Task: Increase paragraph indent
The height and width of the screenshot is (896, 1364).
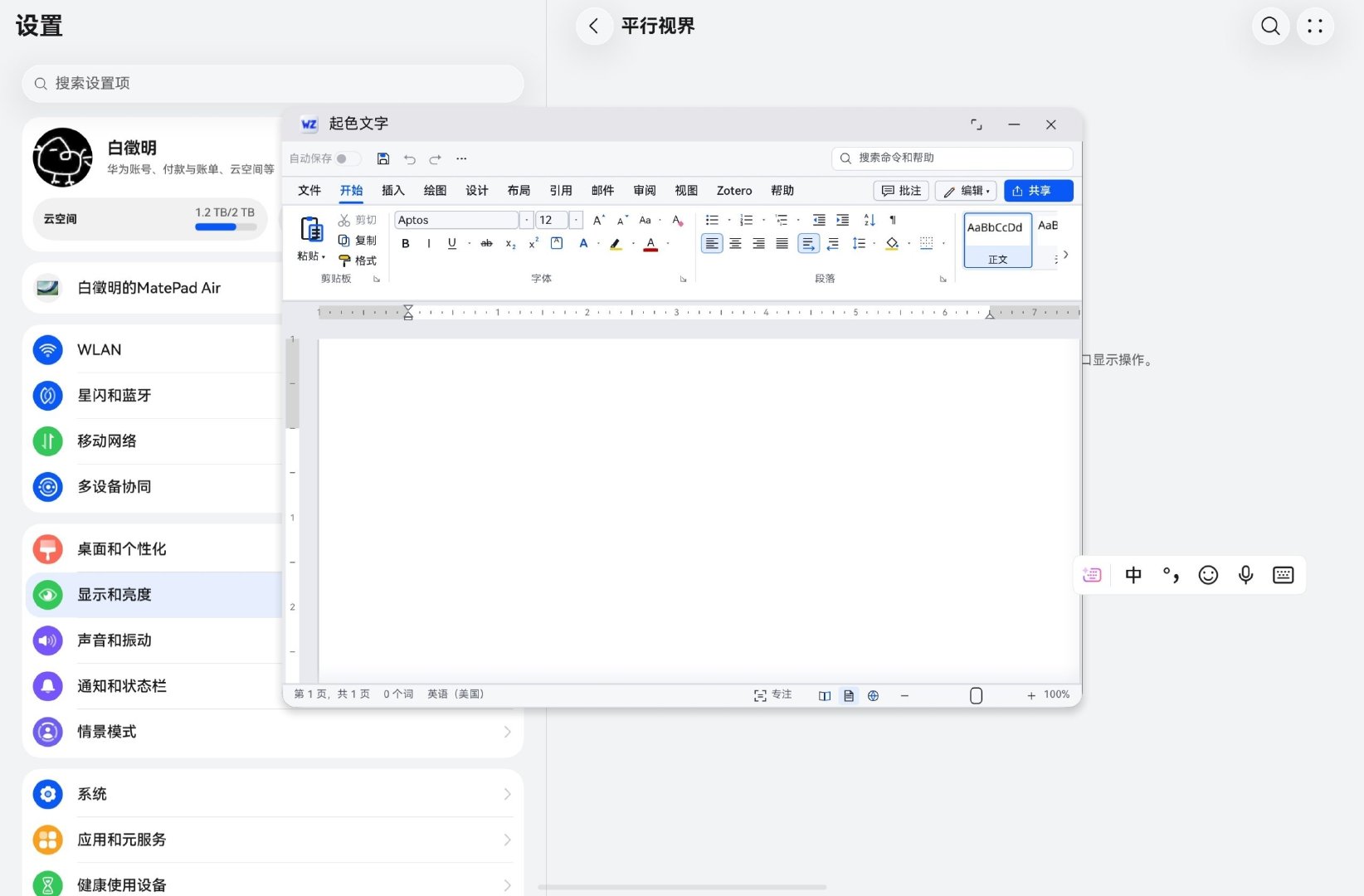Action: pos(843,220)
